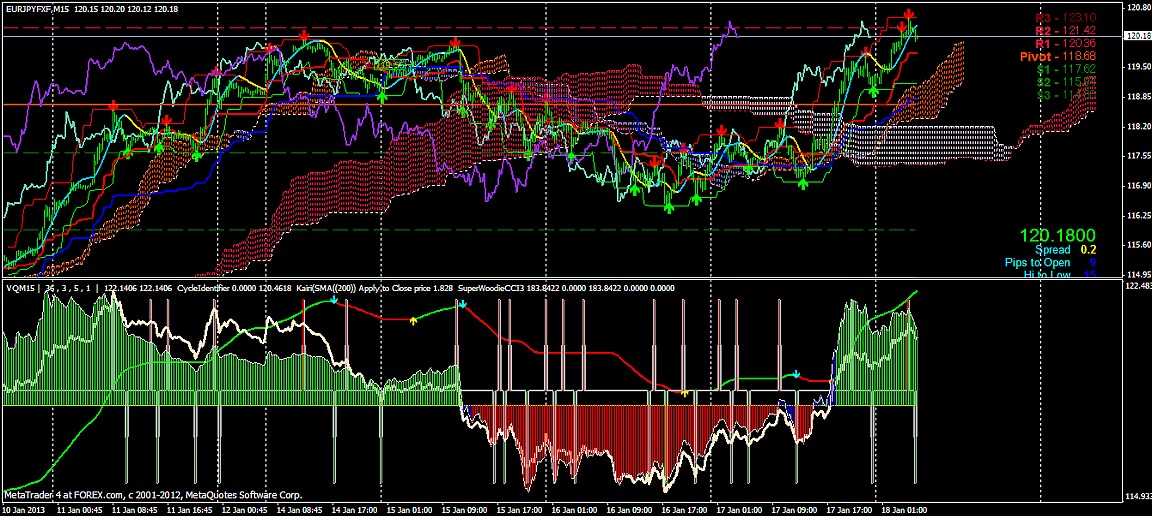Click the CycleIdentifier indicator label
This screenshot has height=516, width=1152.
(x=209, y=288)
